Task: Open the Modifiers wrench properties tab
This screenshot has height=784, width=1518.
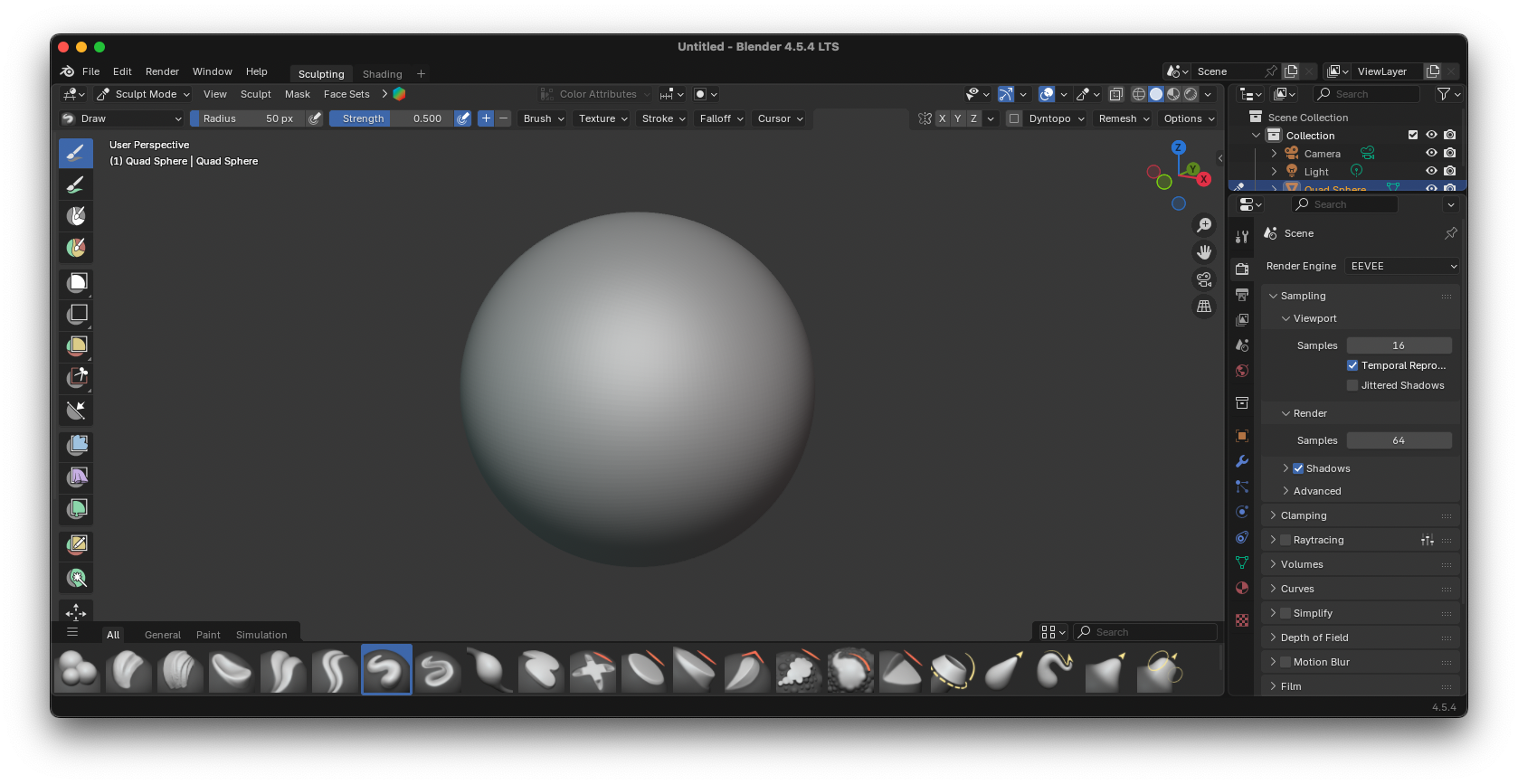Action: click(1242, 461)
